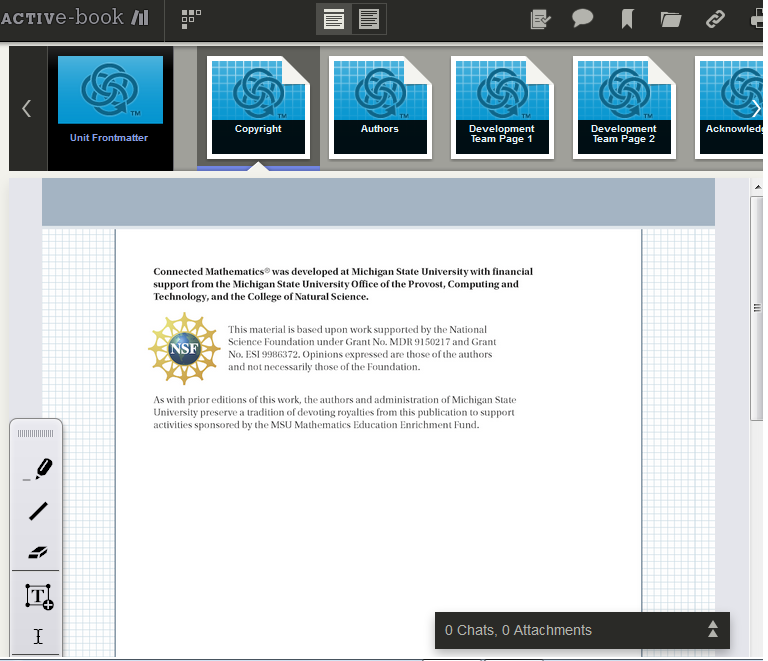Click the 'Connected Mathematics' bold paragraph
Image resolution: width=768 pixels, height=661 pixels.
tap(343, 284)
